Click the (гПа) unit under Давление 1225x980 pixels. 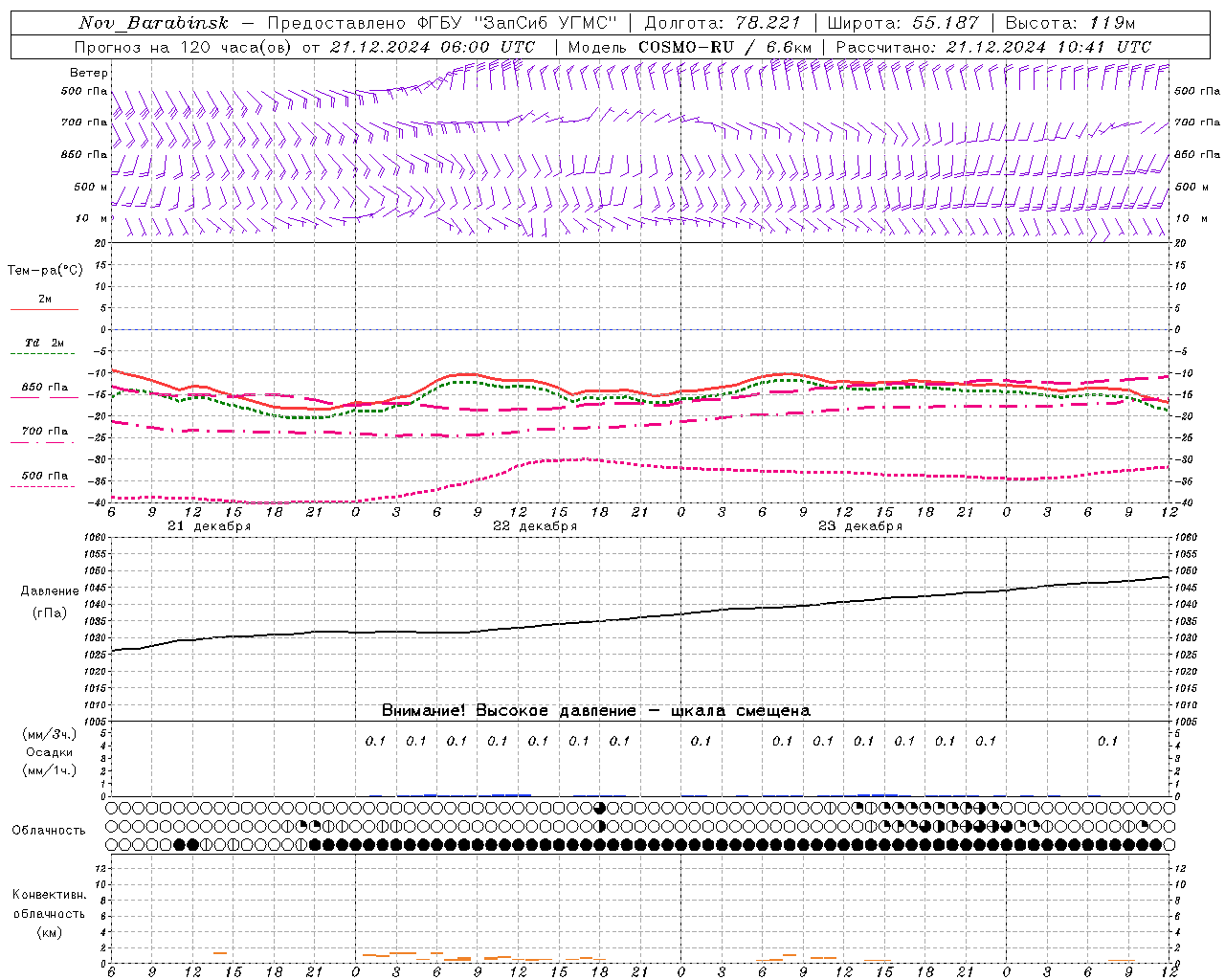tap(50, 613)
